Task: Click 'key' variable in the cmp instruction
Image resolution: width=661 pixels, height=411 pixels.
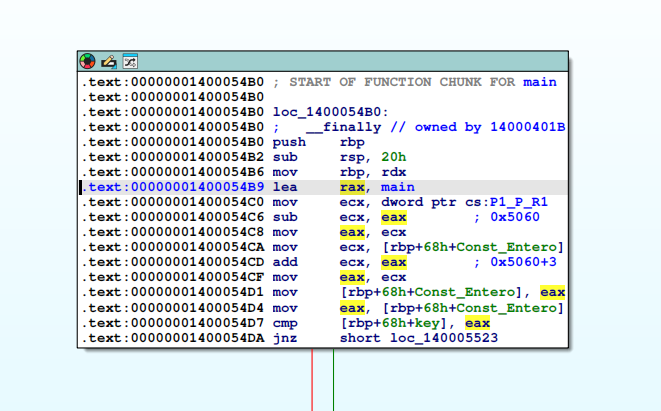Action: 423,323
